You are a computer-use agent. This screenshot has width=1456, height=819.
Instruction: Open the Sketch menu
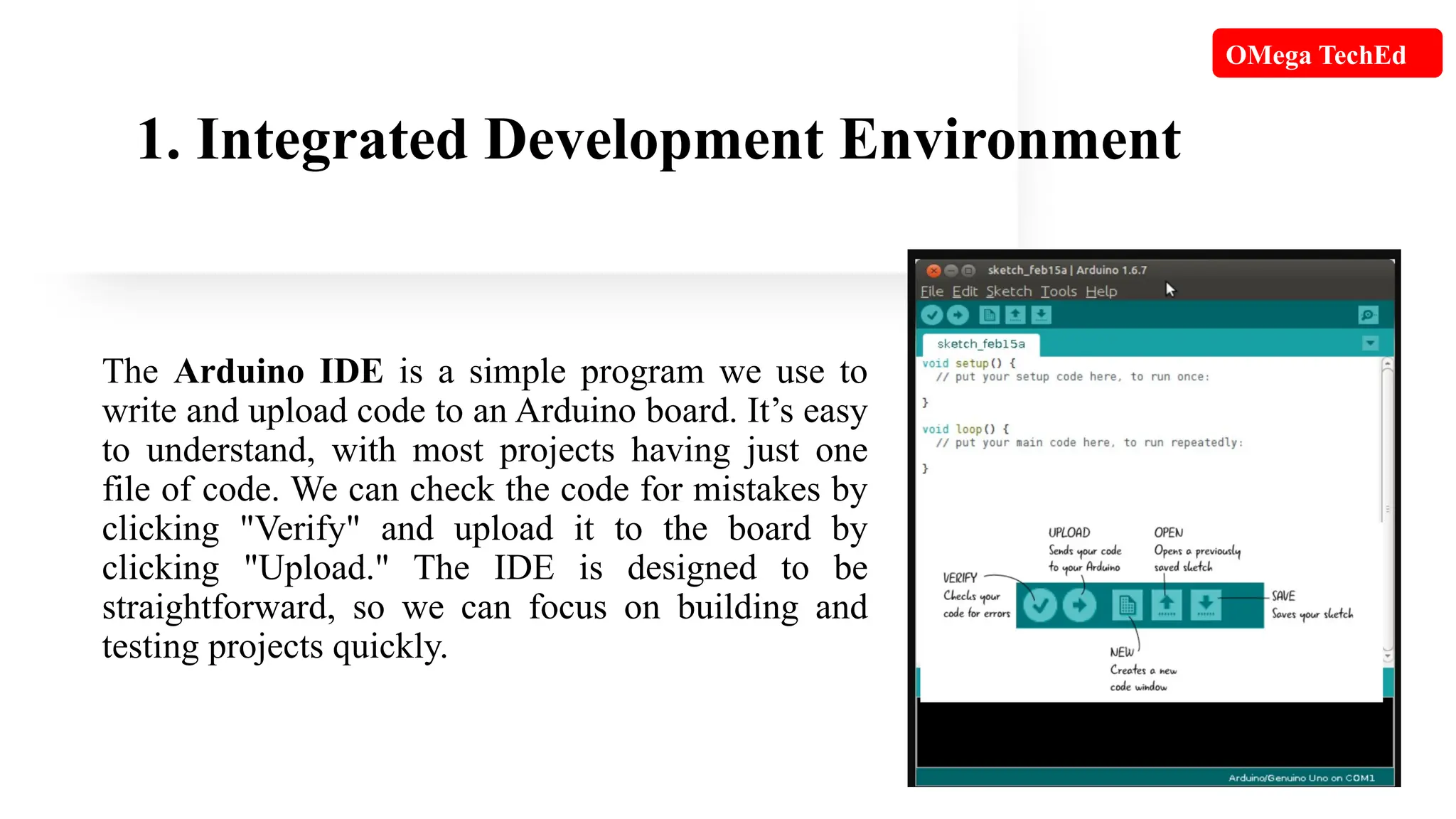[x=1009, y=291]
